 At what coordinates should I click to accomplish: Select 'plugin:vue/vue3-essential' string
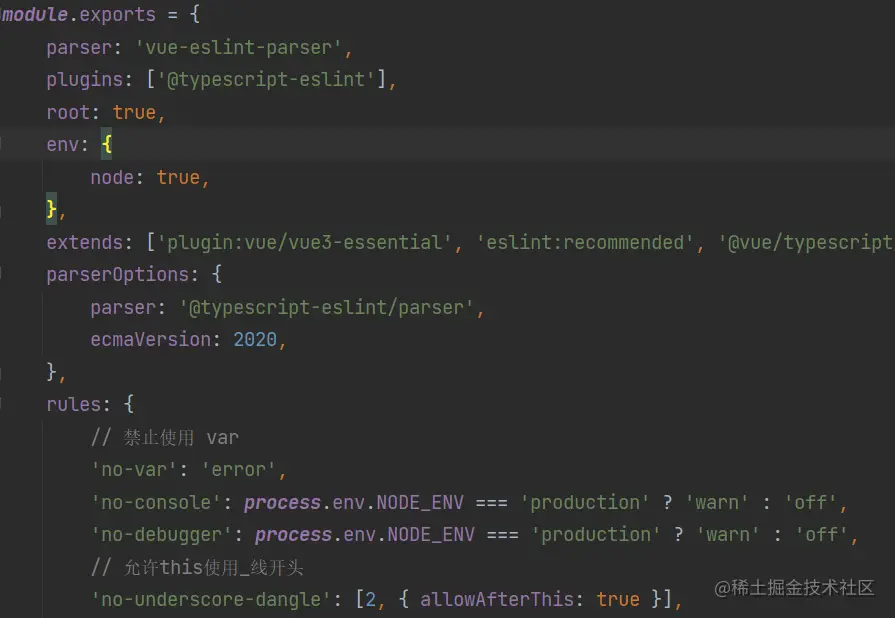coord(304,243)
